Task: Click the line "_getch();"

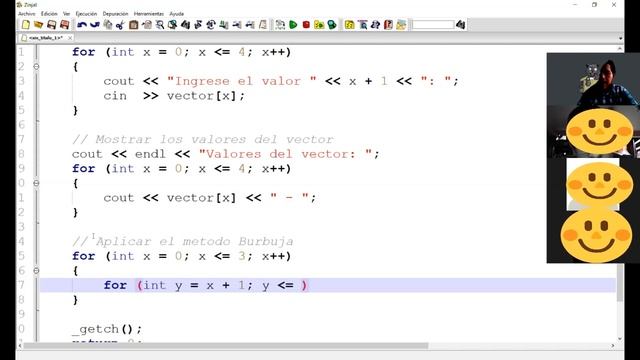Action: point(107,329)
